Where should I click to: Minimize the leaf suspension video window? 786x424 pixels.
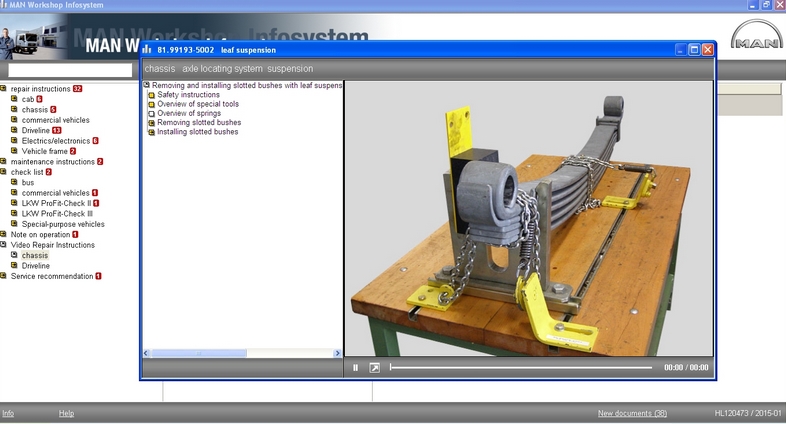pyautogui.click(x=680, y=50)
